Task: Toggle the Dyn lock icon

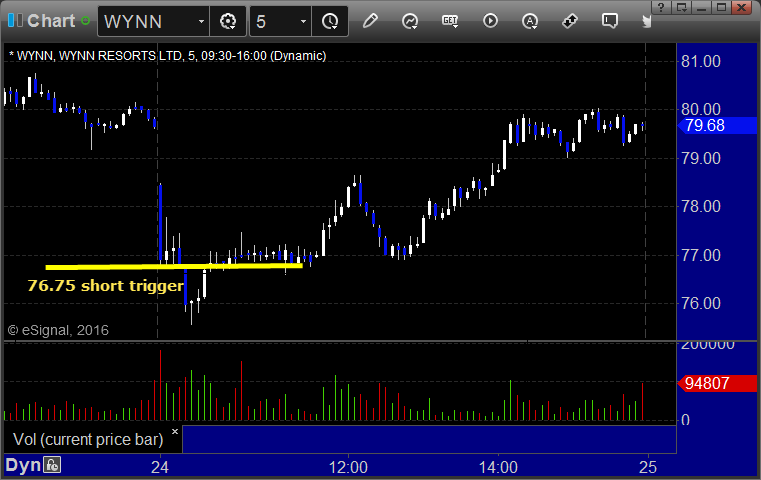Action: (52, 465)
